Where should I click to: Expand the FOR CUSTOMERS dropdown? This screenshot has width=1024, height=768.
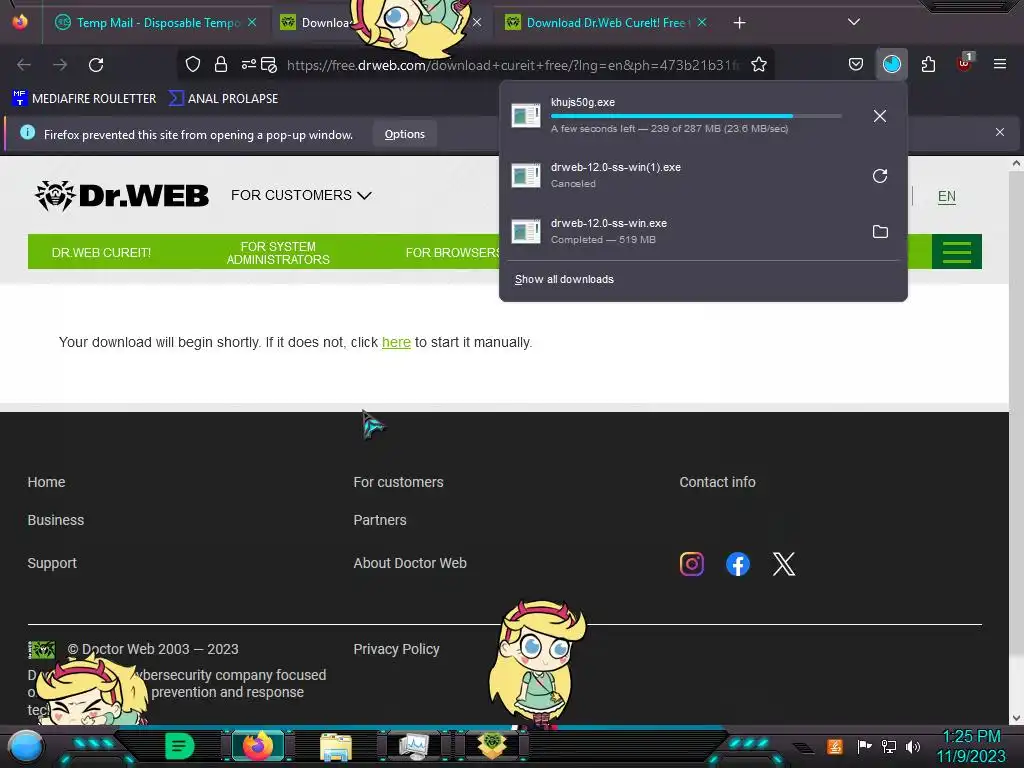point(301,195)
